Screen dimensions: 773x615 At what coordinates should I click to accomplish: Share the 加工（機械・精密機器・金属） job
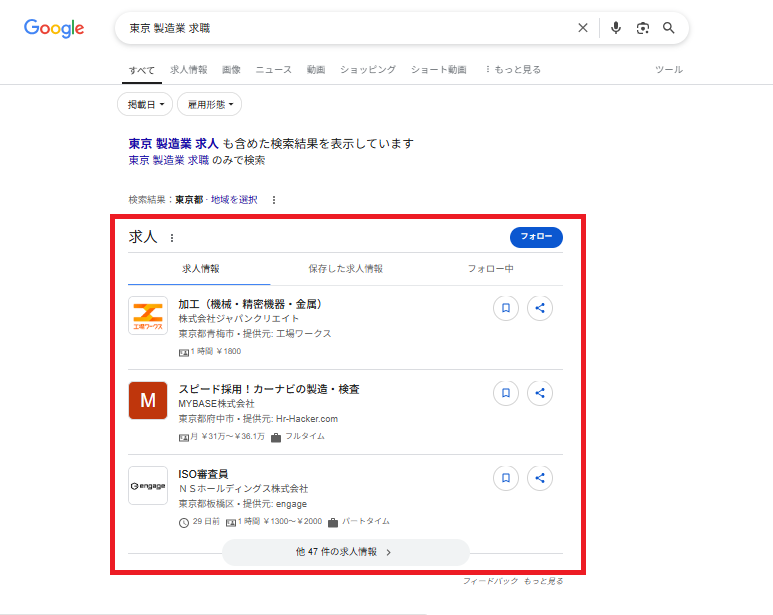540,308
